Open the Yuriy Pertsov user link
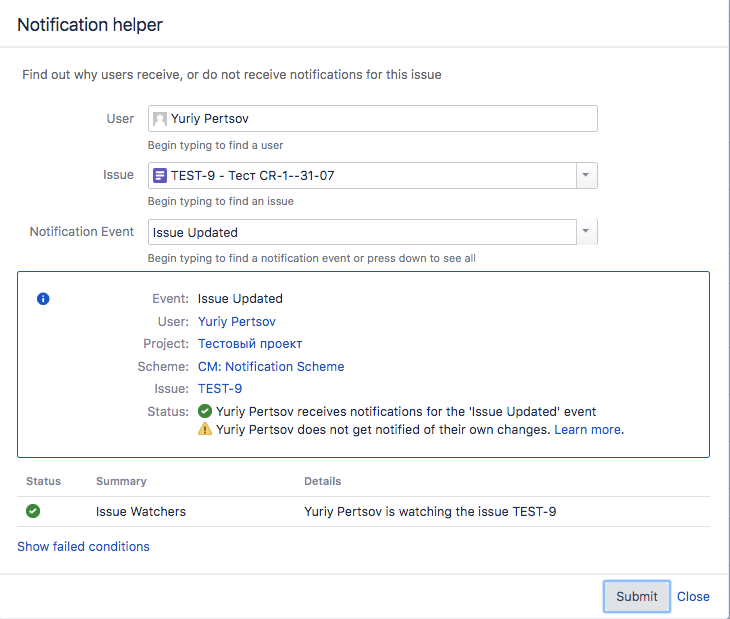 coord(237,322)
